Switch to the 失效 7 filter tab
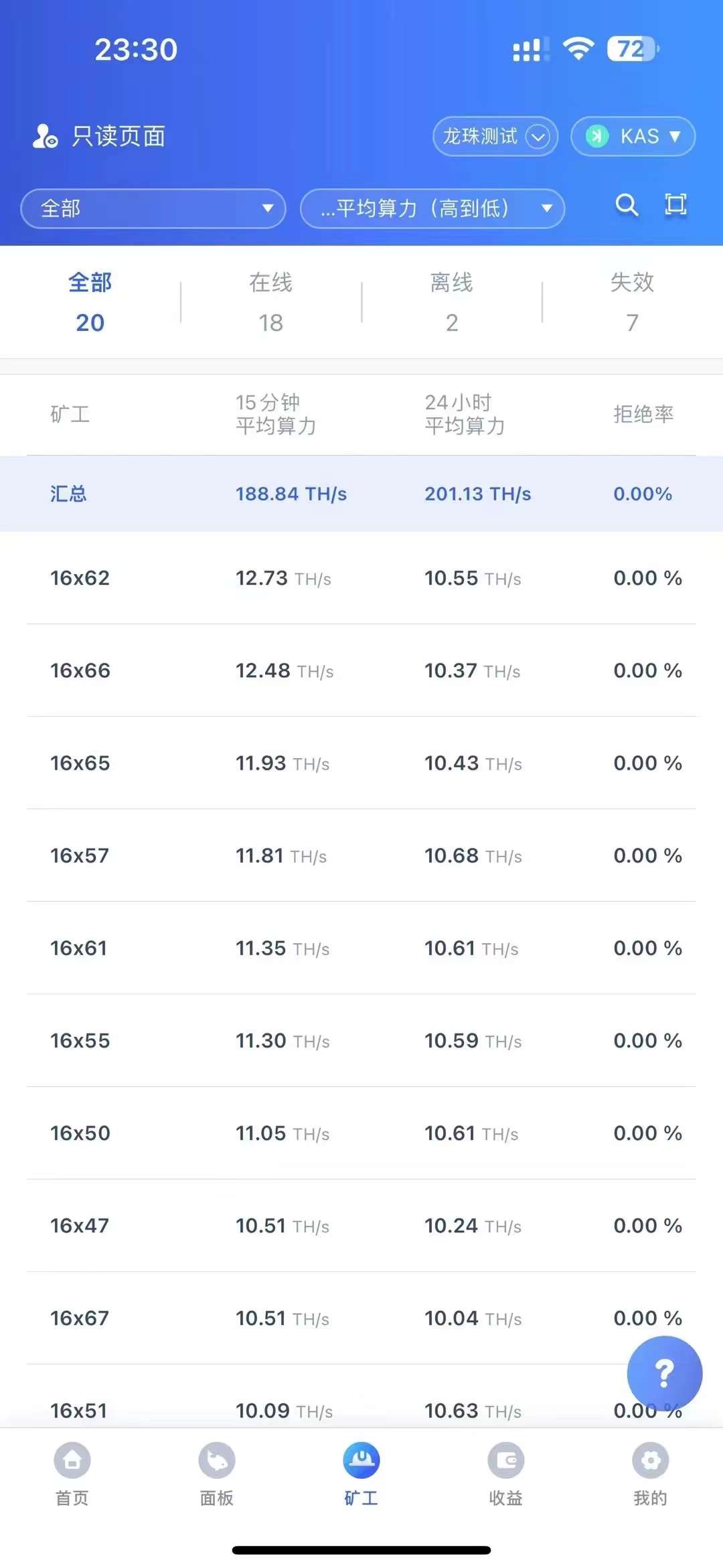 pos(632,302)
